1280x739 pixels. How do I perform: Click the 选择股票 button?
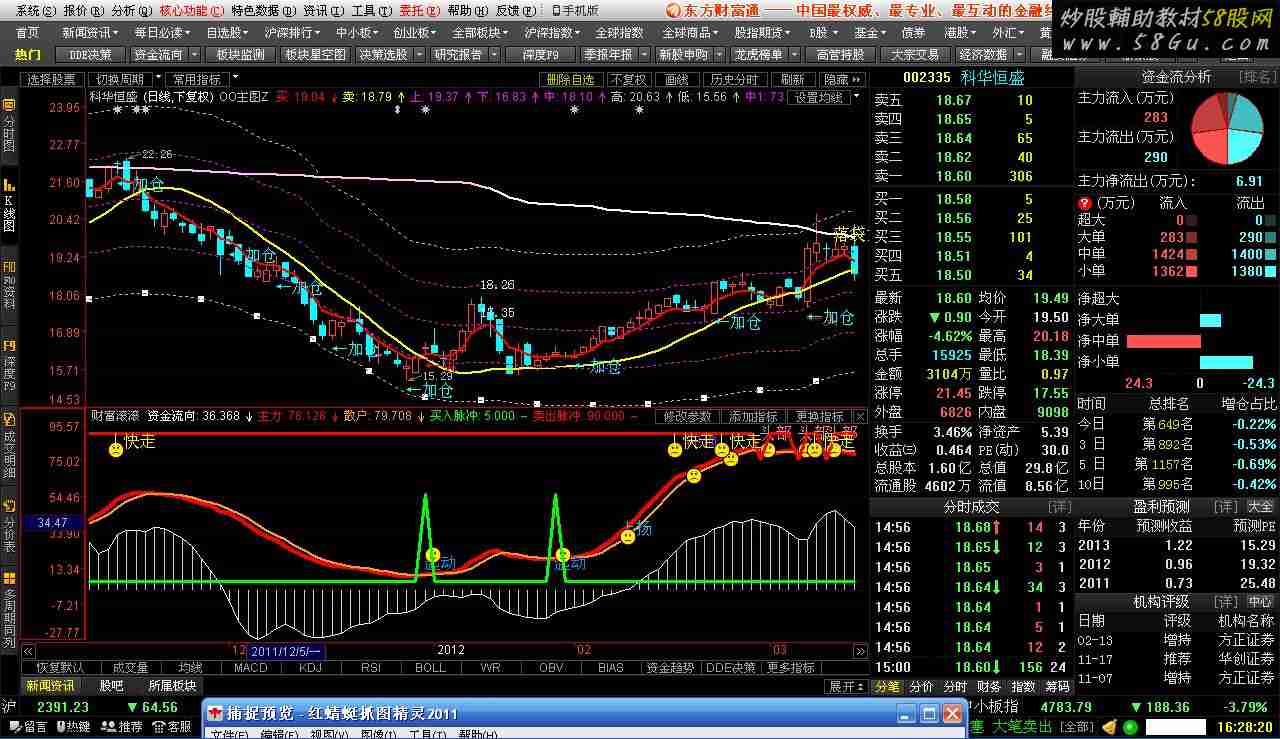point(52,79)
